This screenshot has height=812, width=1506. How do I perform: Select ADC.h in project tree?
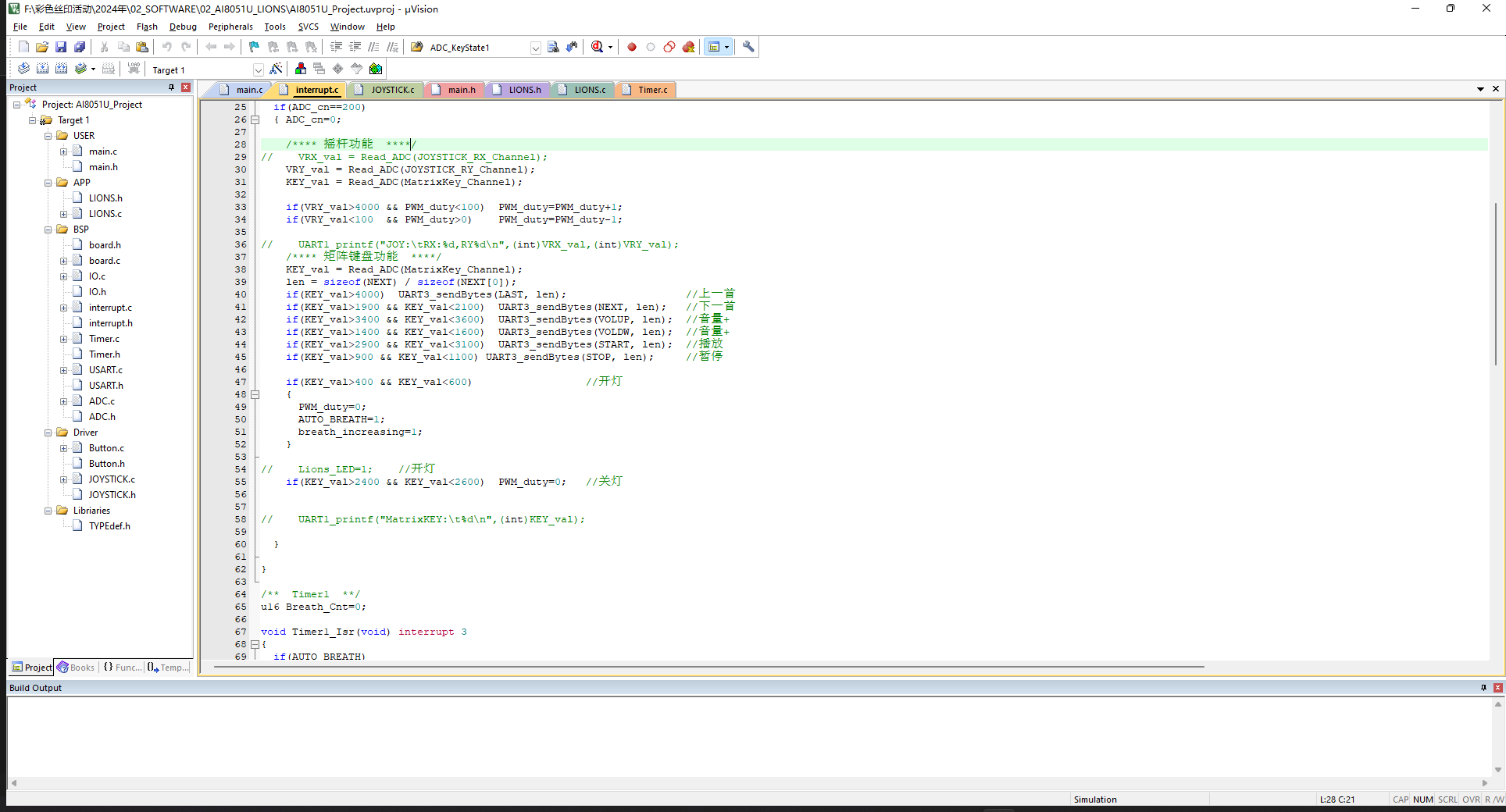pos(102,417)
